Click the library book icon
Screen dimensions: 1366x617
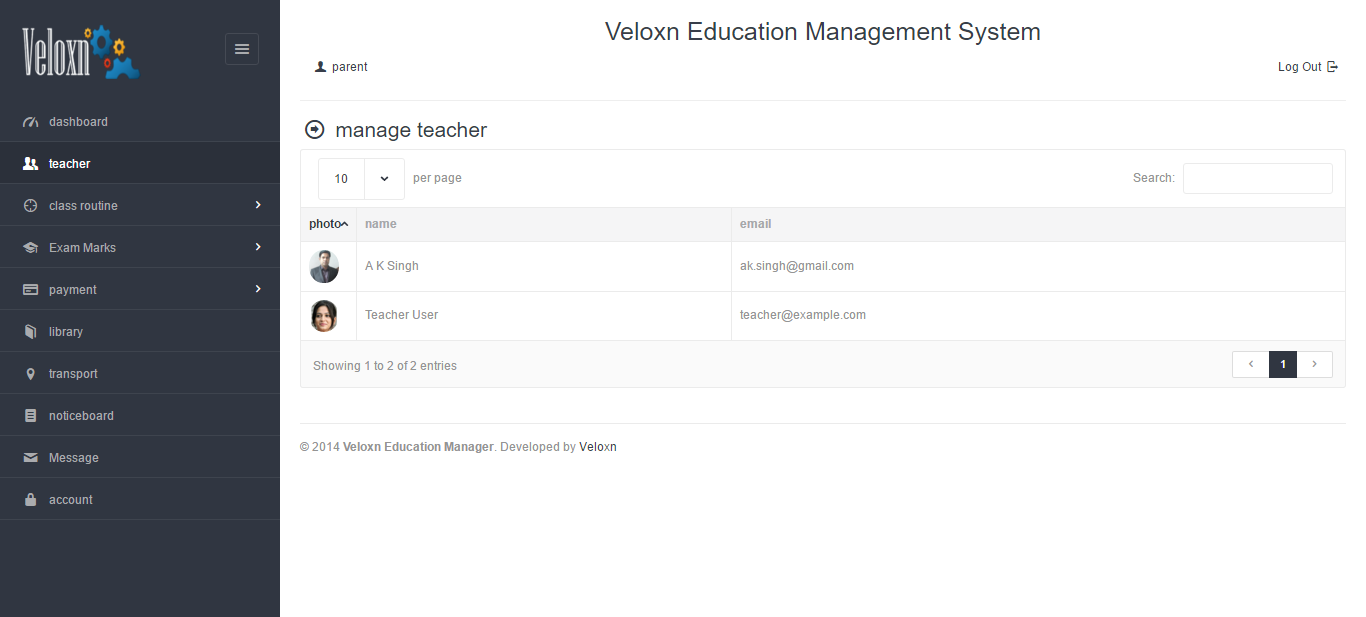click(30, 332)
